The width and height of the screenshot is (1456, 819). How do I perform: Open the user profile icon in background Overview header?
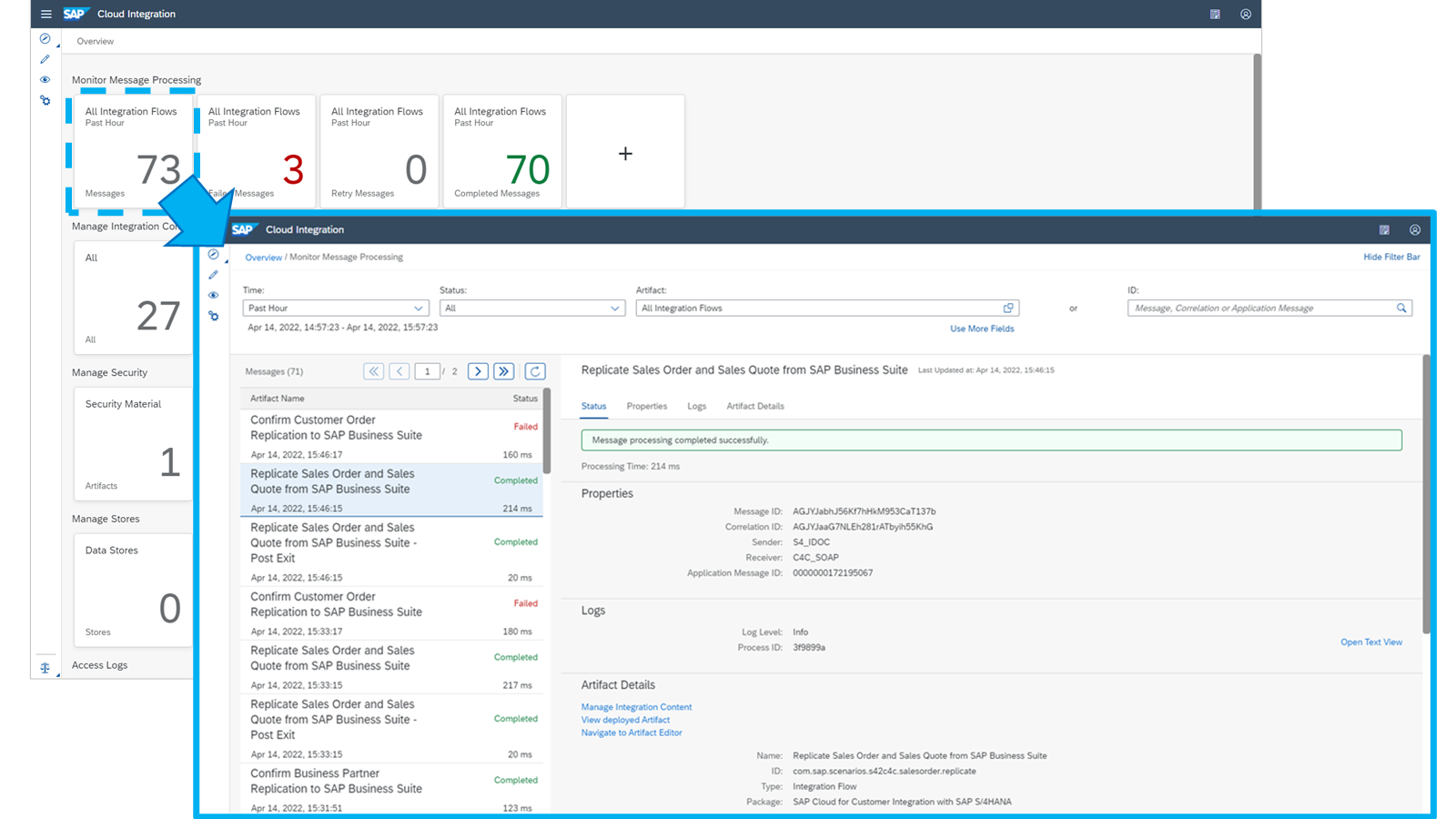1246,14
